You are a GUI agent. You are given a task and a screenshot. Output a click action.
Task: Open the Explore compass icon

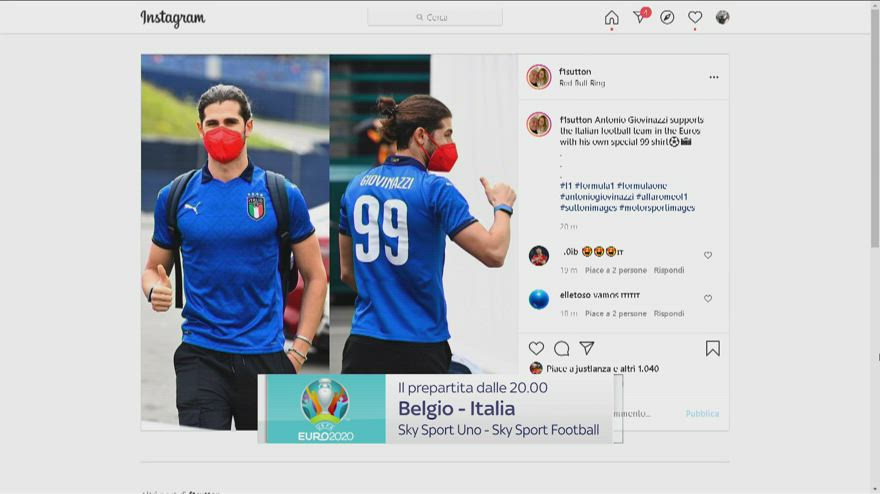coord(667,17)
